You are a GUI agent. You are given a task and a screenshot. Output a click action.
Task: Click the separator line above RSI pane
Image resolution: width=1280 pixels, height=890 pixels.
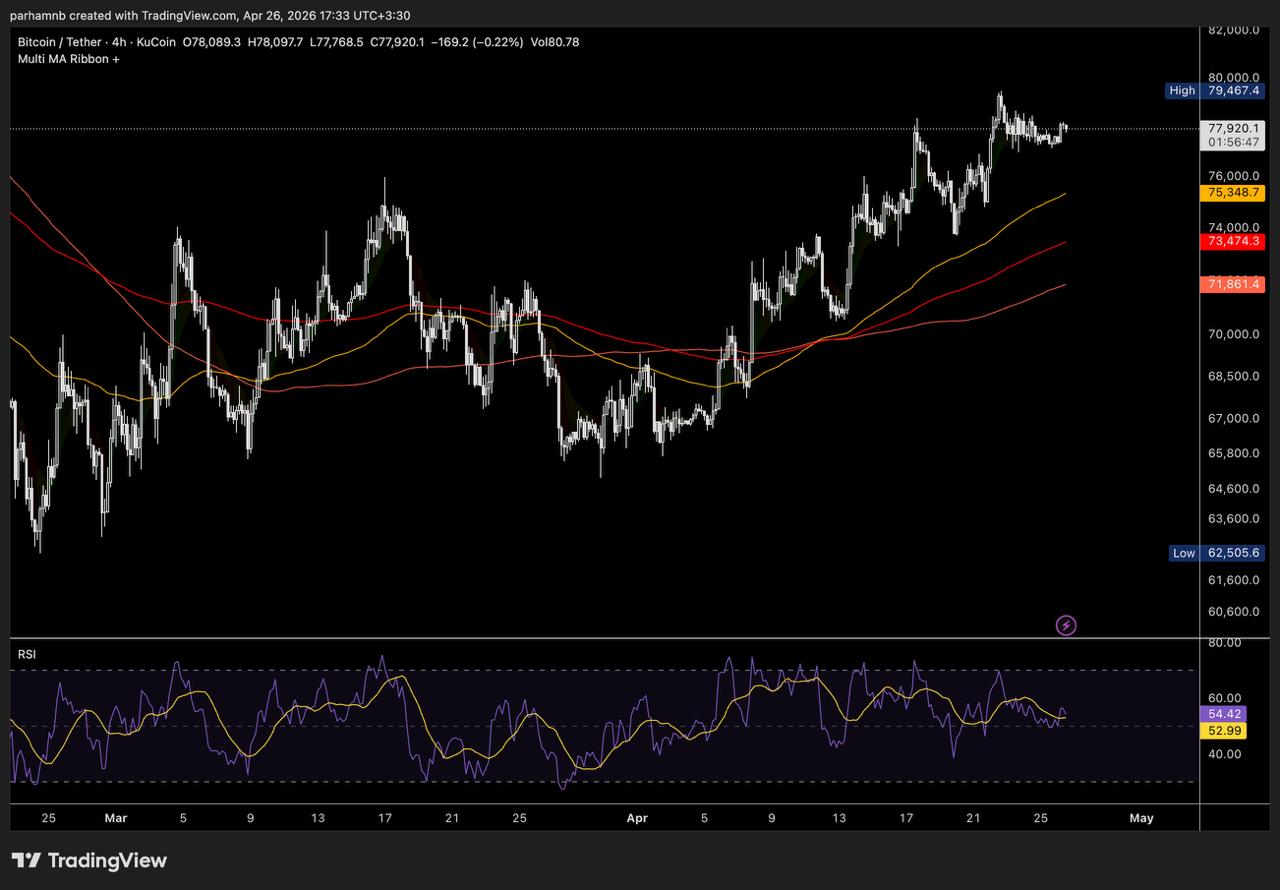(600, 638)
